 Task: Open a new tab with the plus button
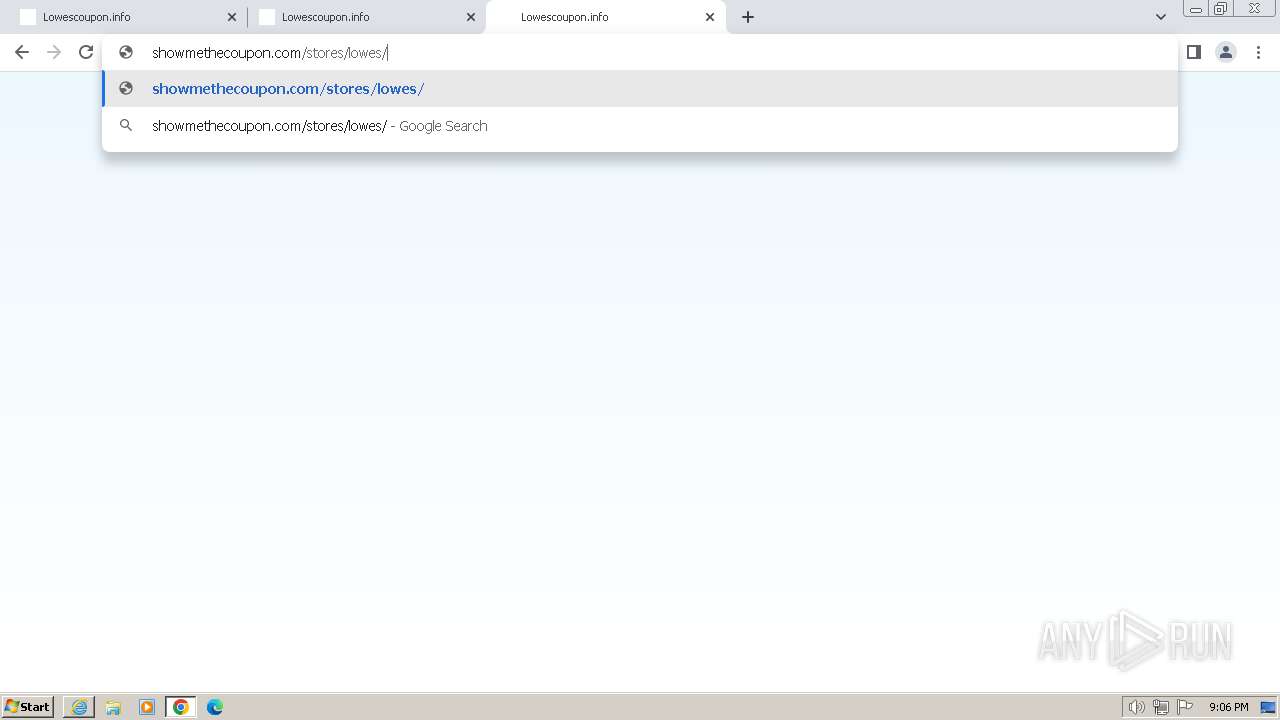pyautogui.click(x=748, y=17)
